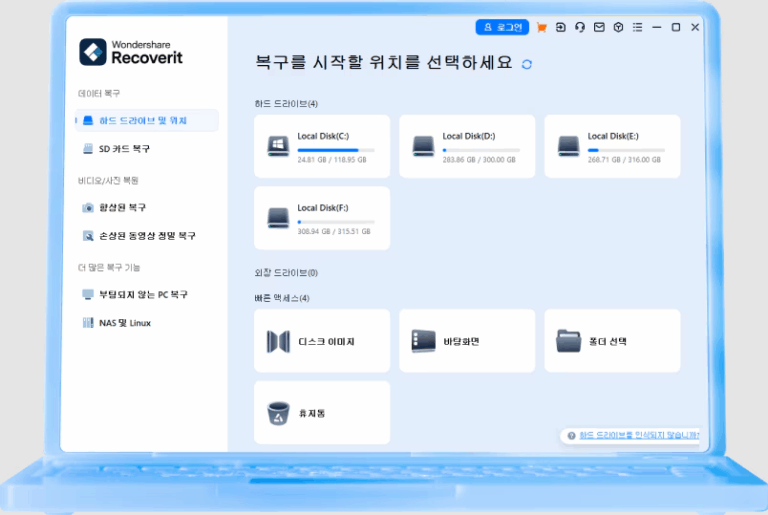Select the Local Disk(C:) drive card
Image resolution: width=768 pixels, height=515 pixels.
[322, 147]
